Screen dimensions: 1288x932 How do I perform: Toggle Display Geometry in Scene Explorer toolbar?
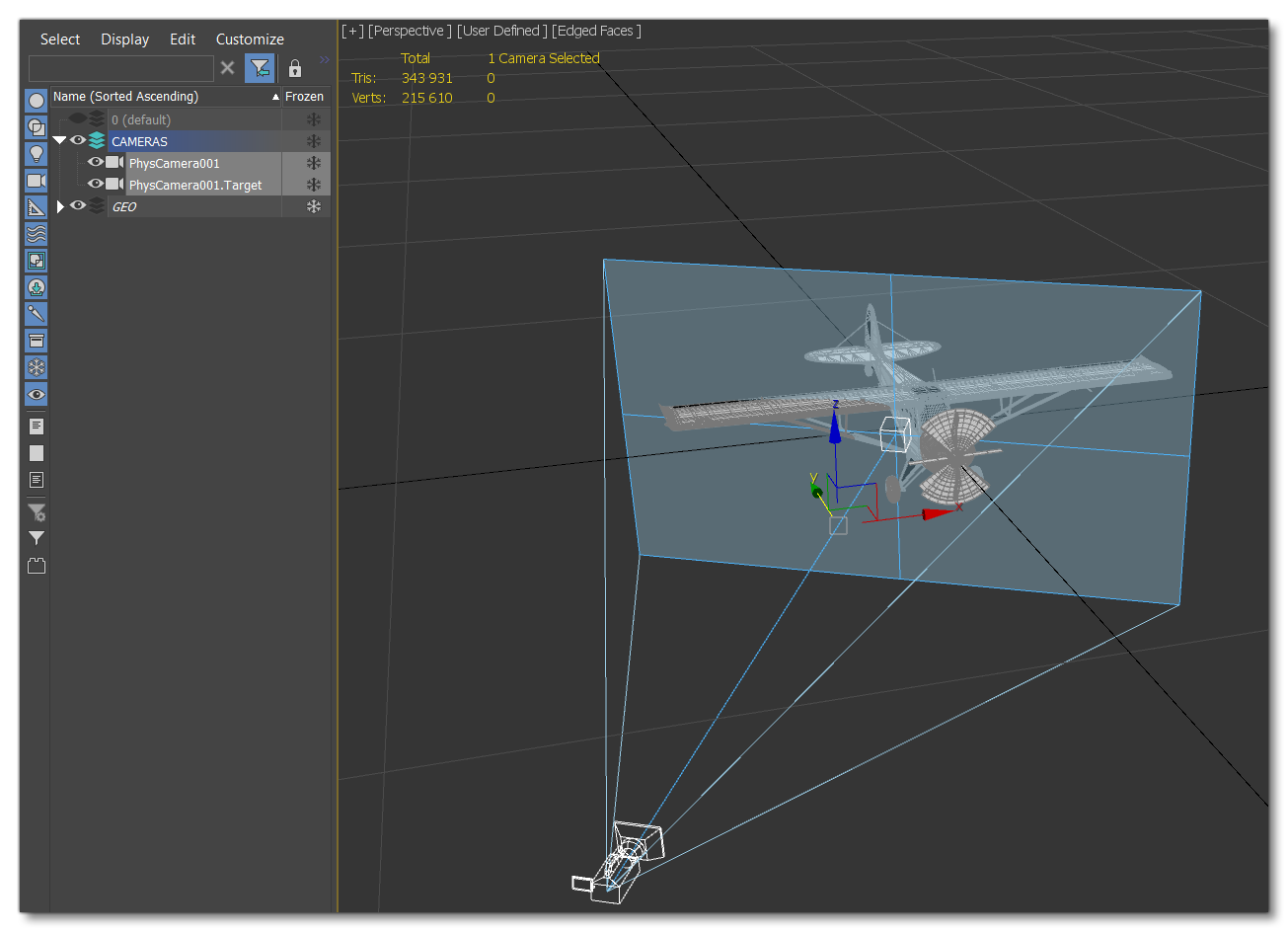(x=36, y=100)
